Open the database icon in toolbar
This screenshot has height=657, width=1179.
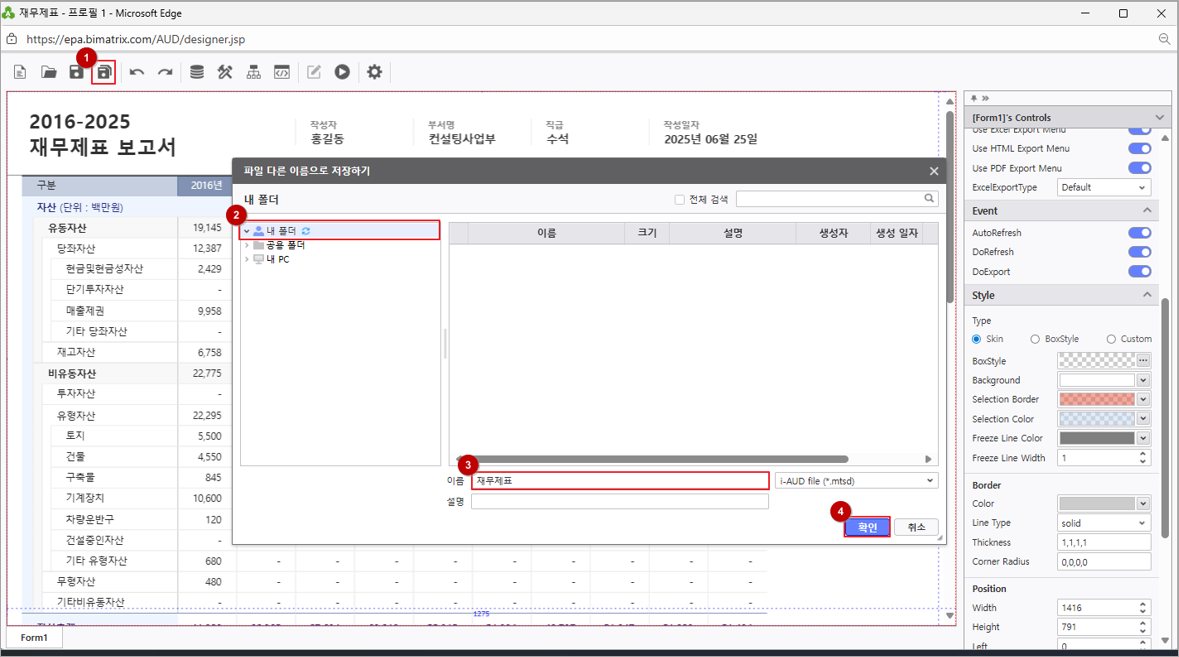197,72
